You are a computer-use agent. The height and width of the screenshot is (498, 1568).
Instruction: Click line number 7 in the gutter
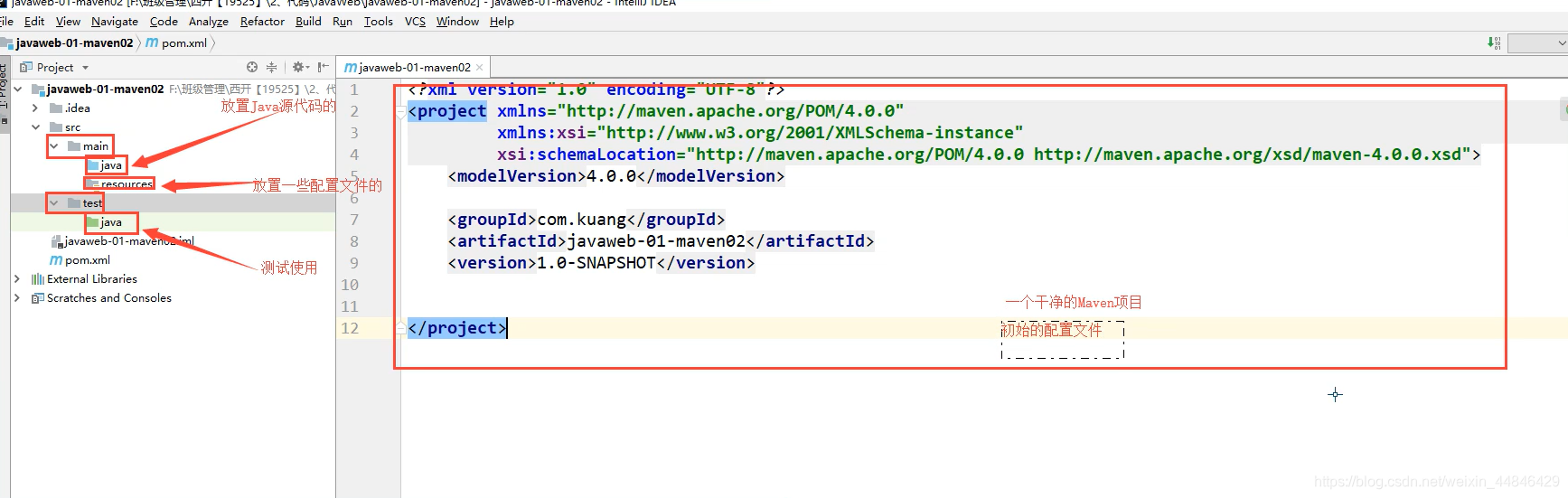coord(354,220)
